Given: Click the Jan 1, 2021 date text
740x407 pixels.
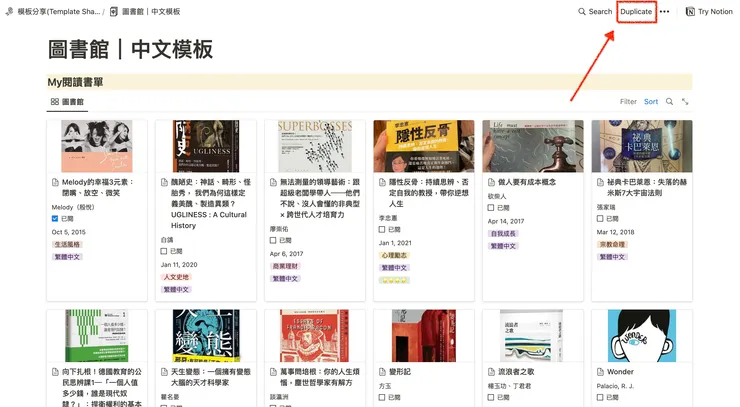Looking at the screenshot, I should [x=395, y=243].
